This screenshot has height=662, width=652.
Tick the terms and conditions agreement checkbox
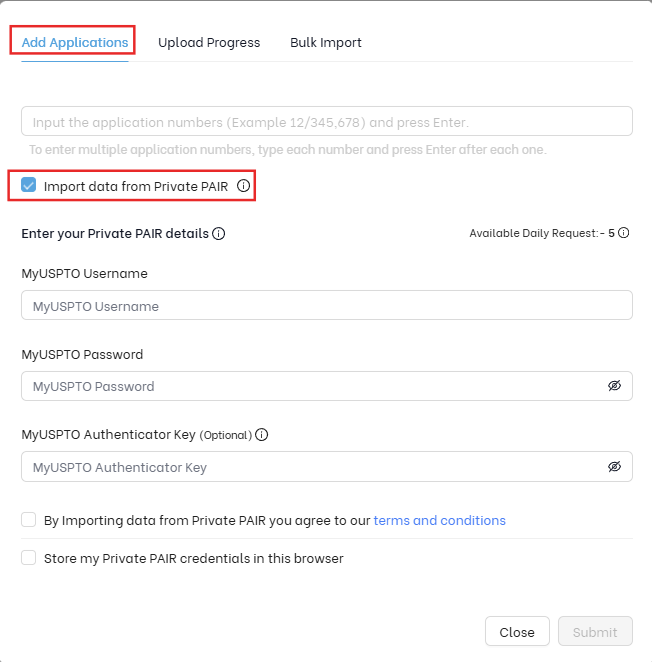[x=29, y=520]
